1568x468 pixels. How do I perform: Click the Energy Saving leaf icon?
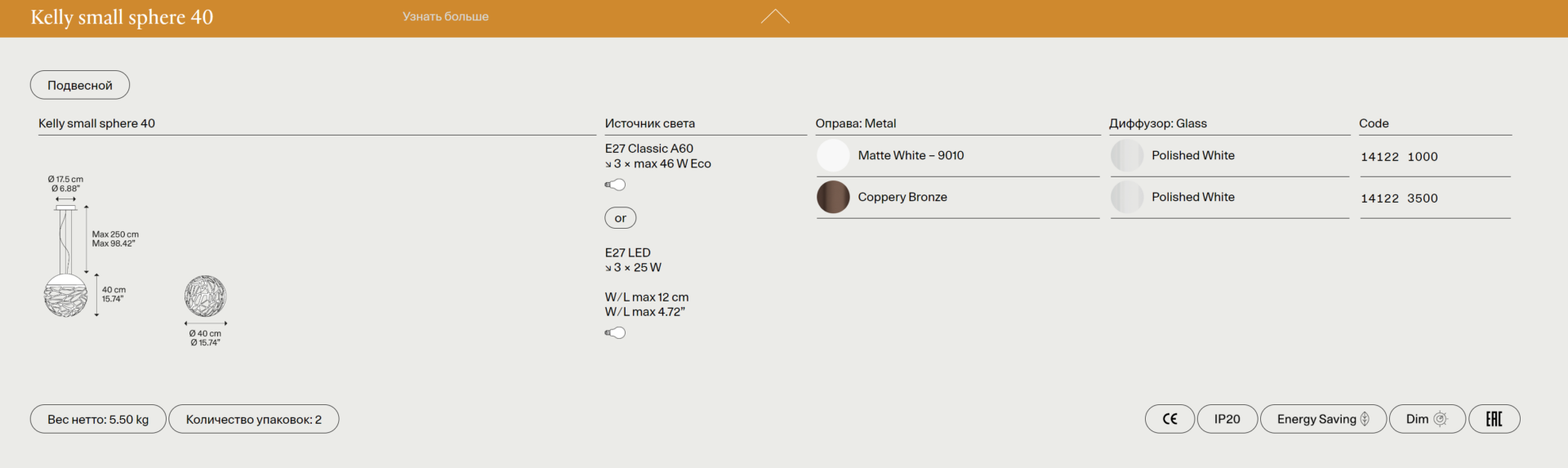click(x=1365, y=419)
